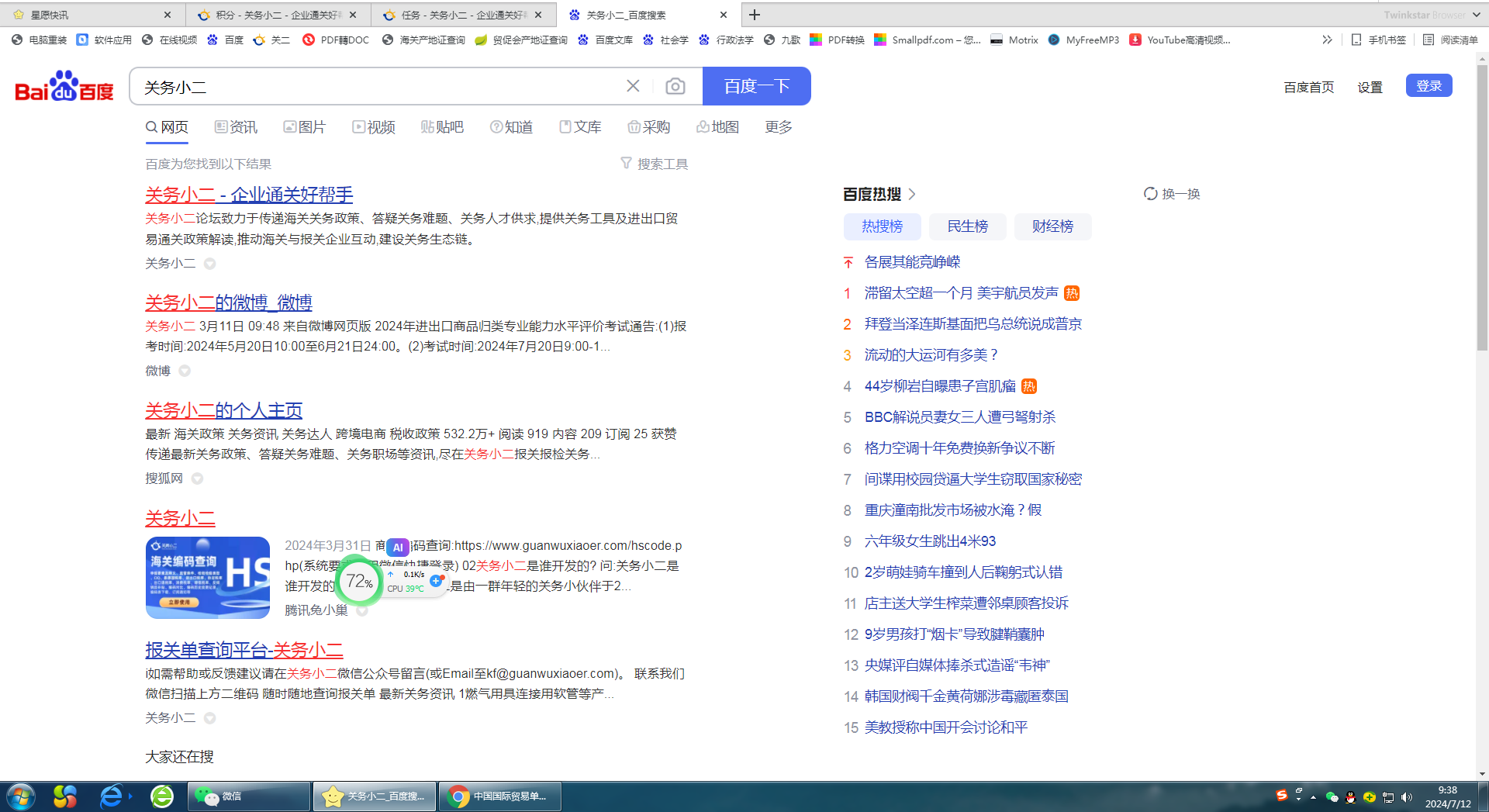Image resolution: width=1489 pixels, height=812 pixels.
Task: Open the 手机书签 mobile bookmarks
Action: pos(1378,40)
